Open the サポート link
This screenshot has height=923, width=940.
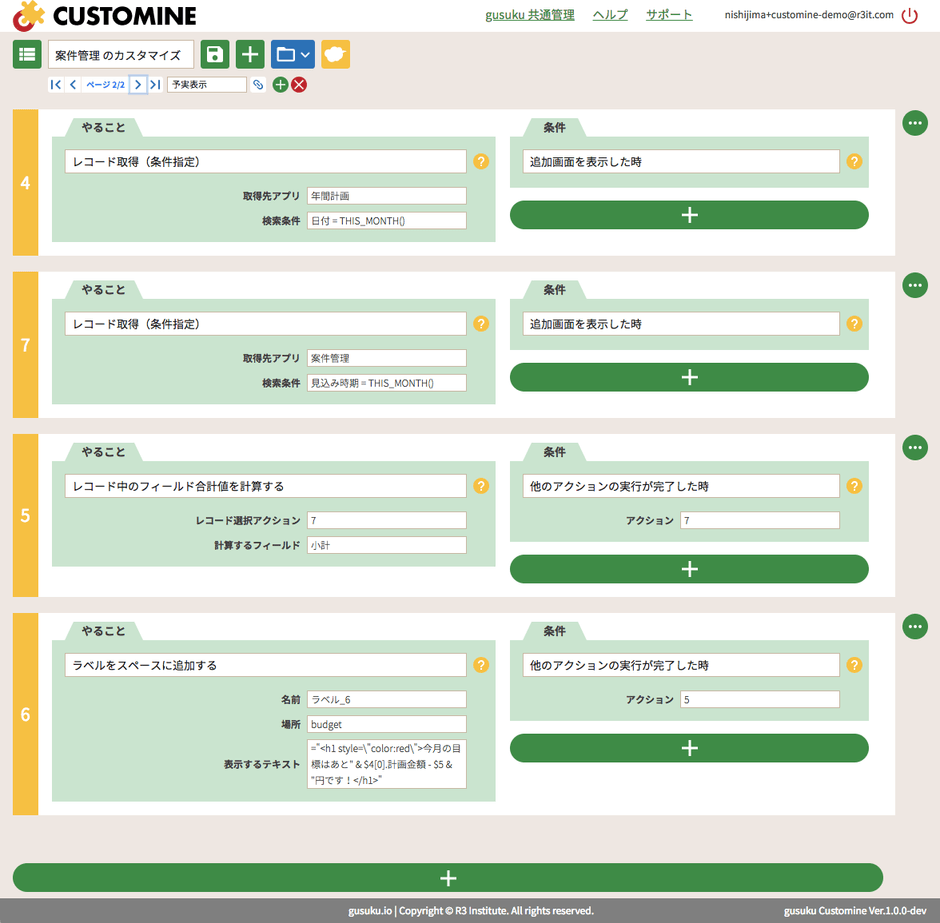[668, 15]
